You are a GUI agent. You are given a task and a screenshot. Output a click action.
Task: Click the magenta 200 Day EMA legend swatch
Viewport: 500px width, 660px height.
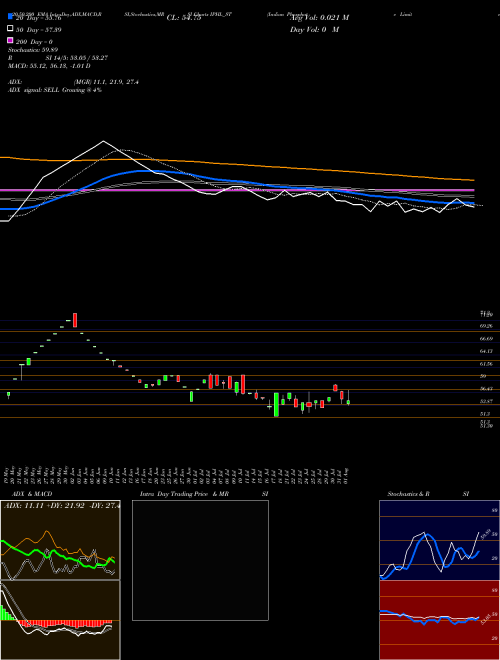(x=10, y=41)
